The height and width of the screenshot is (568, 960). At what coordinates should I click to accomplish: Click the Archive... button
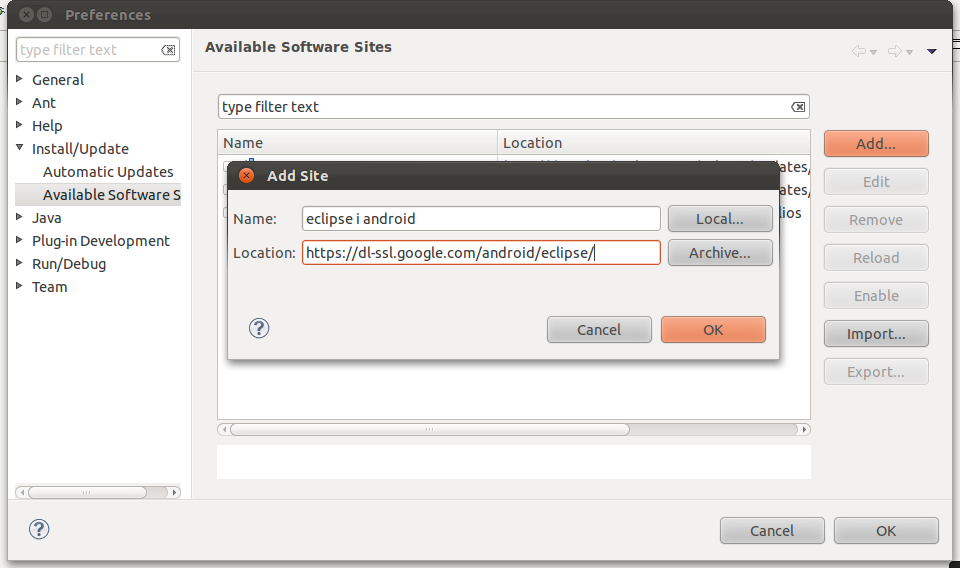[x=720, y=253]
